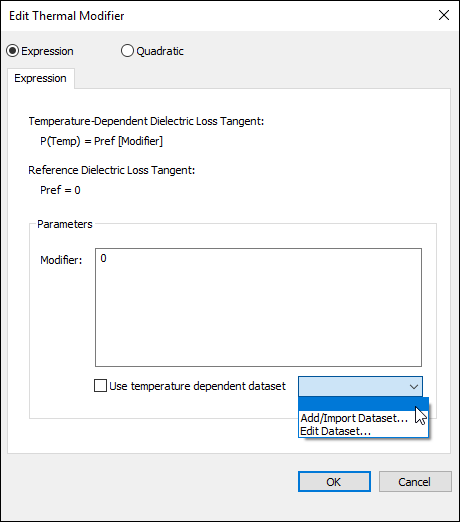
Task: Click the 'P(Temp) = Pref [Modifier]' formula
Action: click(x=101, y=141)
